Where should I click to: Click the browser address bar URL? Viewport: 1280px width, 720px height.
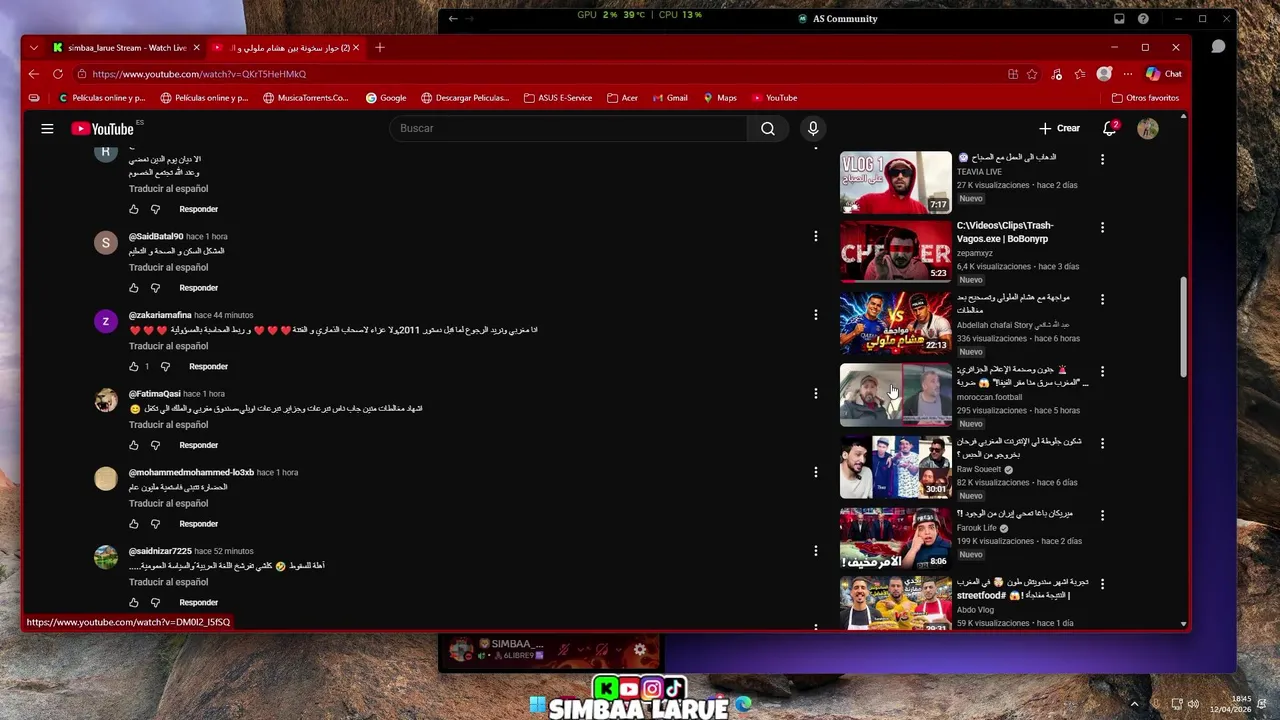pos(199,74)
